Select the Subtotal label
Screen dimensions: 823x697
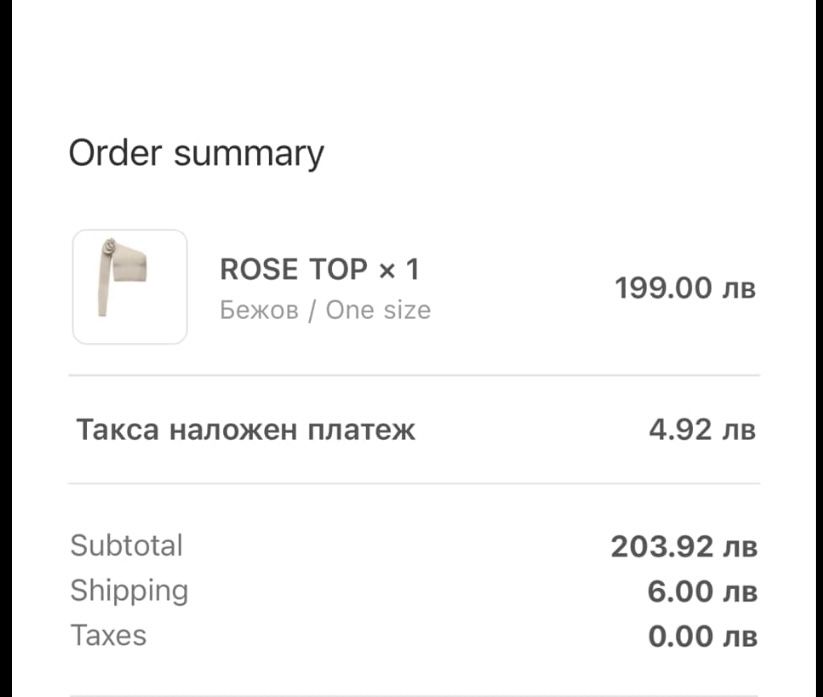tap(126, 545)
